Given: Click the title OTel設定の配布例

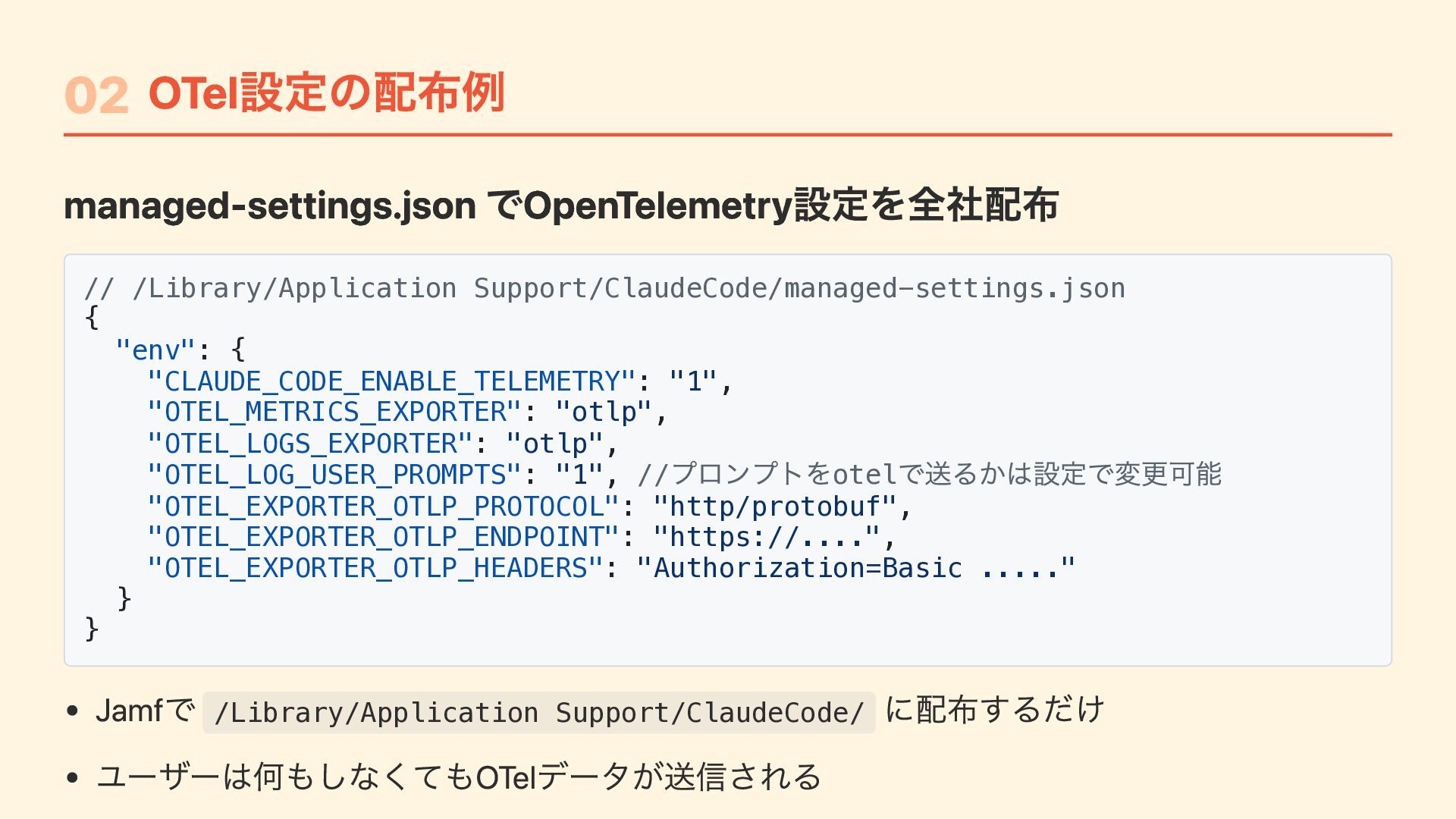Looking at the screenshot, I should pyautogui.click(x=326, y=94).
